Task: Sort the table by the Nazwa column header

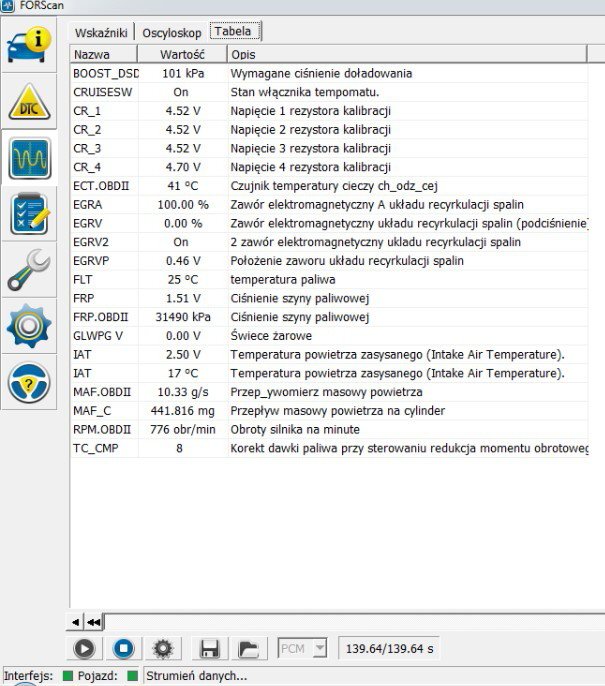Action: [x=104, y=54]
